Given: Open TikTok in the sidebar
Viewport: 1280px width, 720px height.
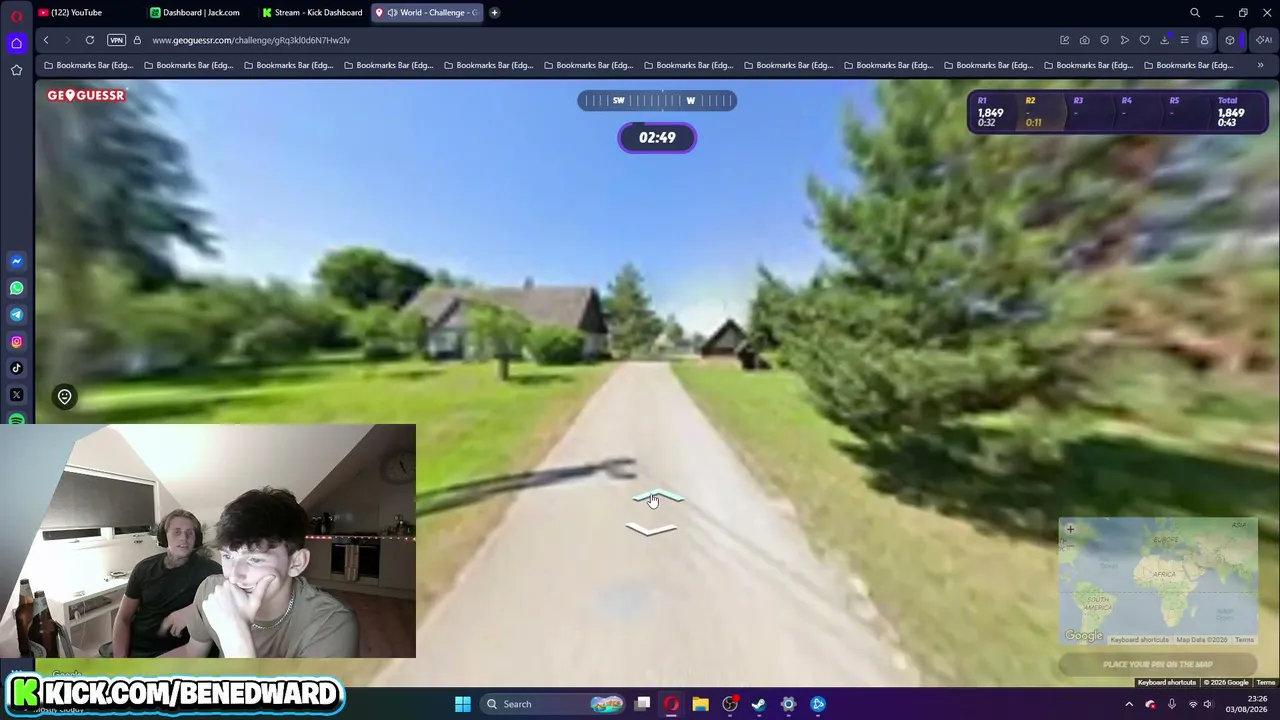Looking at the screenshot, I should [x=16, y=368].
